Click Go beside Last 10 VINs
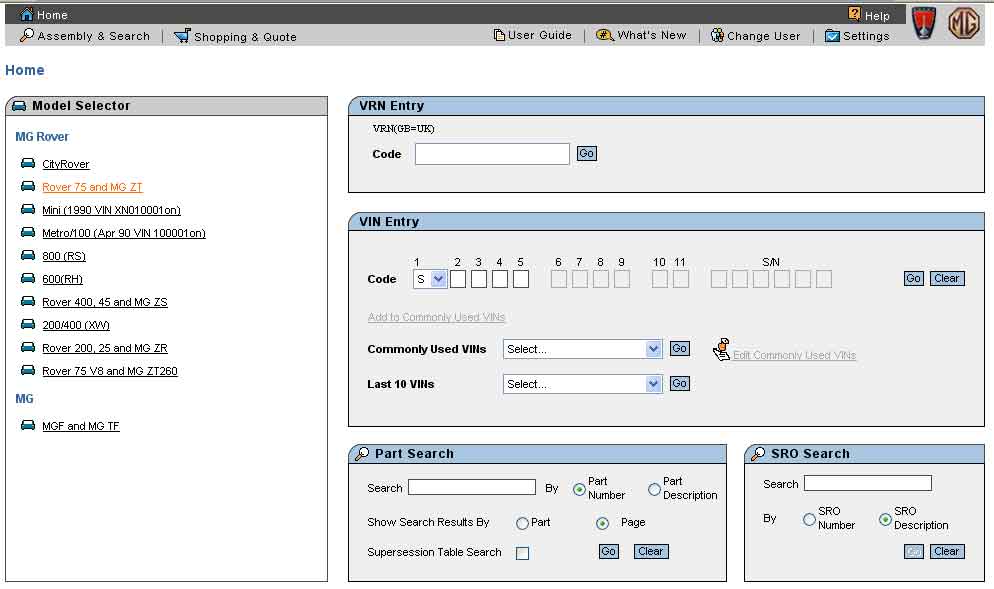This screenshot has height=589, width=994. (680, 383)
